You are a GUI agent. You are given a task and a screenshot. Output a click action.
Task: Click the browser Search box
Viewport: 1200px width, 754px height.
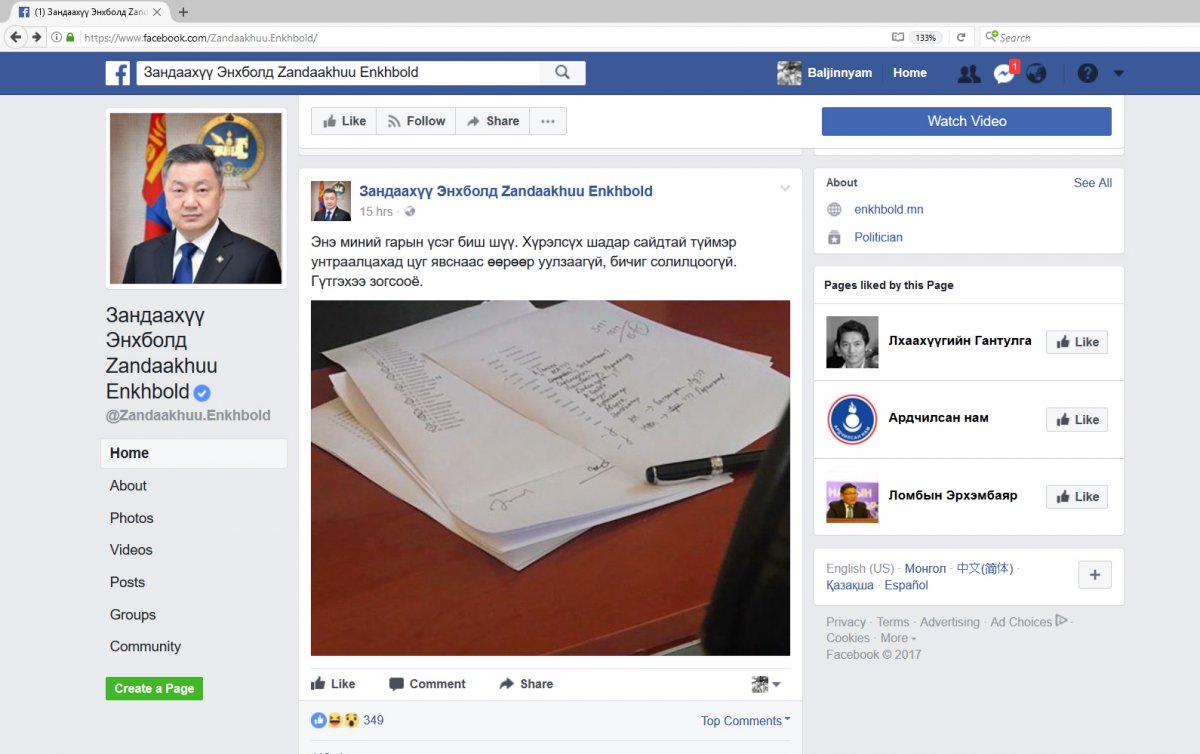[x=1088, y=37]
